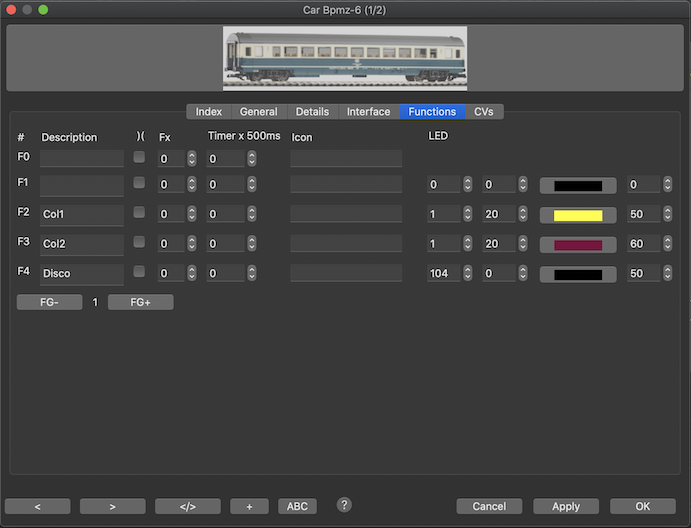Click the F3 Col2 description field
The image size is (691, 528).
(81, 244)
